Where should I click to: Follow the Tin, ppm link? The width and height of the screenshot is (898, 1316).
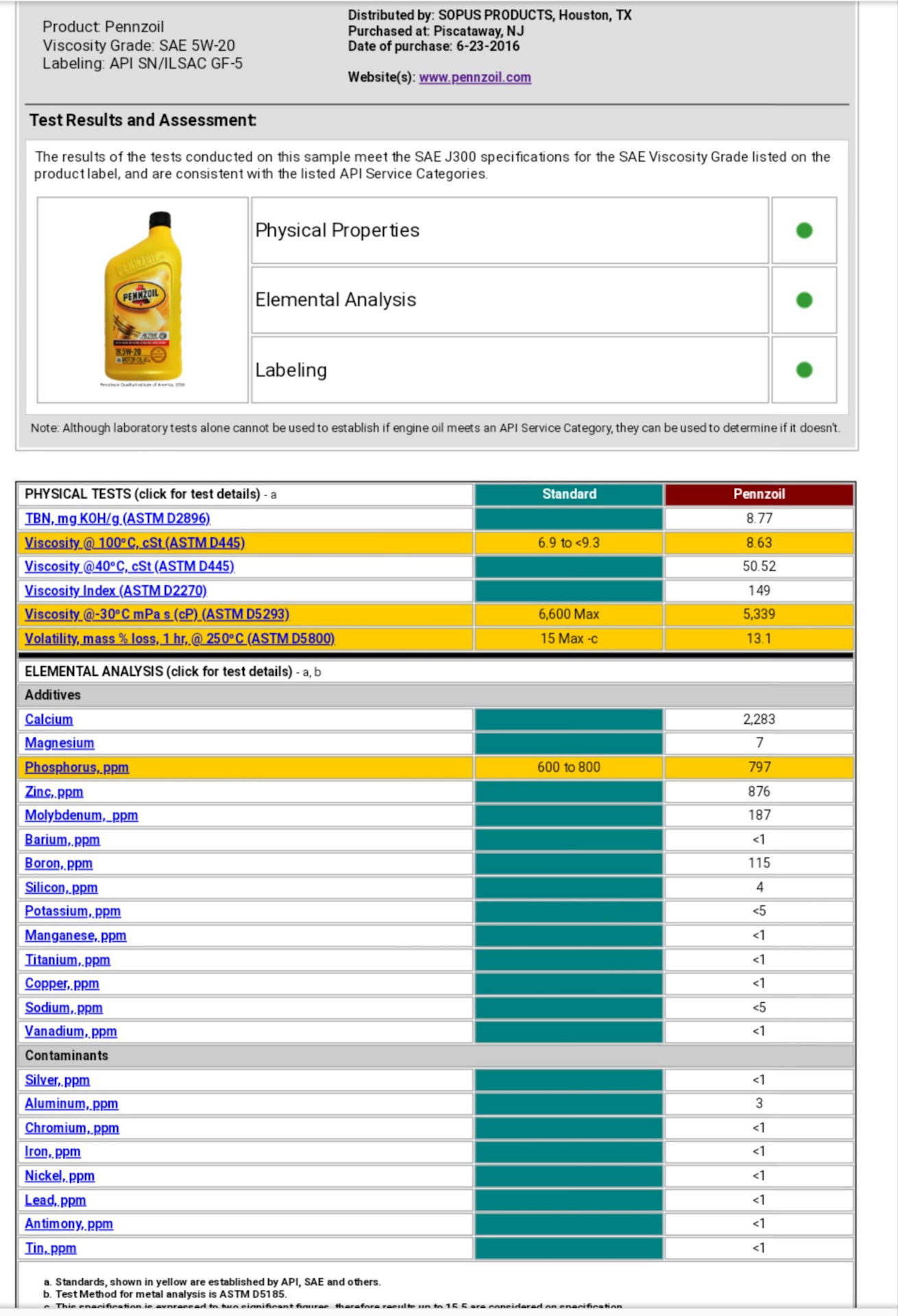tap(51, 1248)
